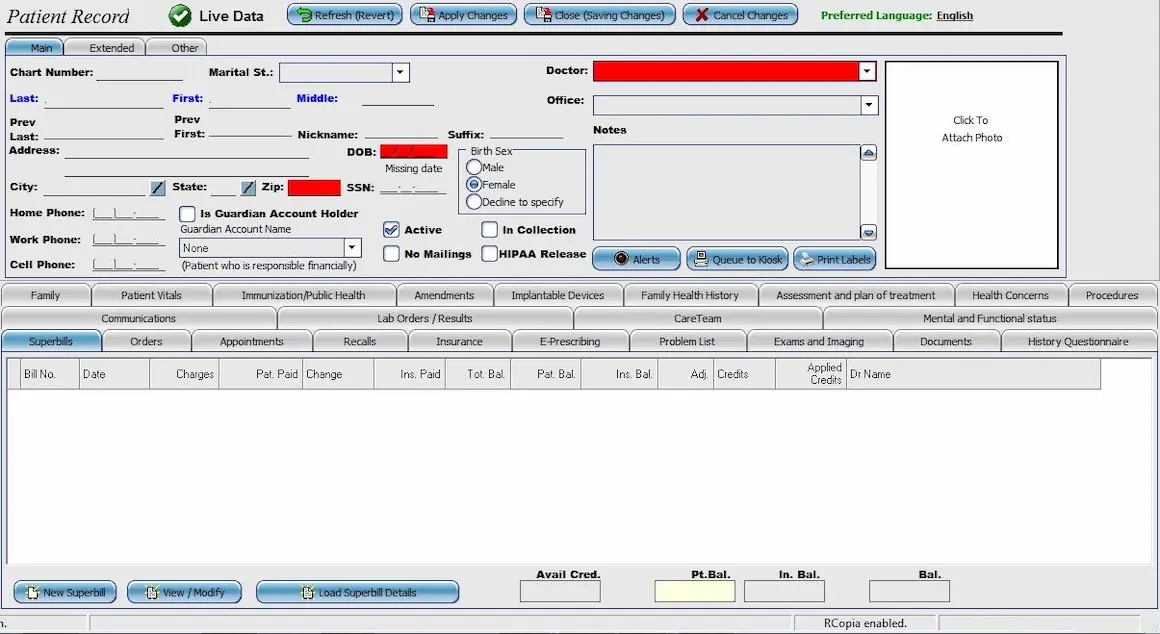Create a New Superbill
1160x634 pixels.
pyautogui.click(x=64, y=591)
